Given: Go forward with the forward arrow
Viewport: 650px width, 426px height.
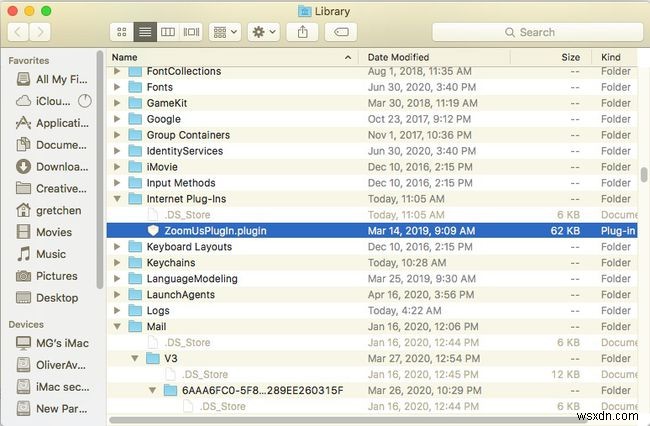Looking at the screenshot, I should (40, 32).
